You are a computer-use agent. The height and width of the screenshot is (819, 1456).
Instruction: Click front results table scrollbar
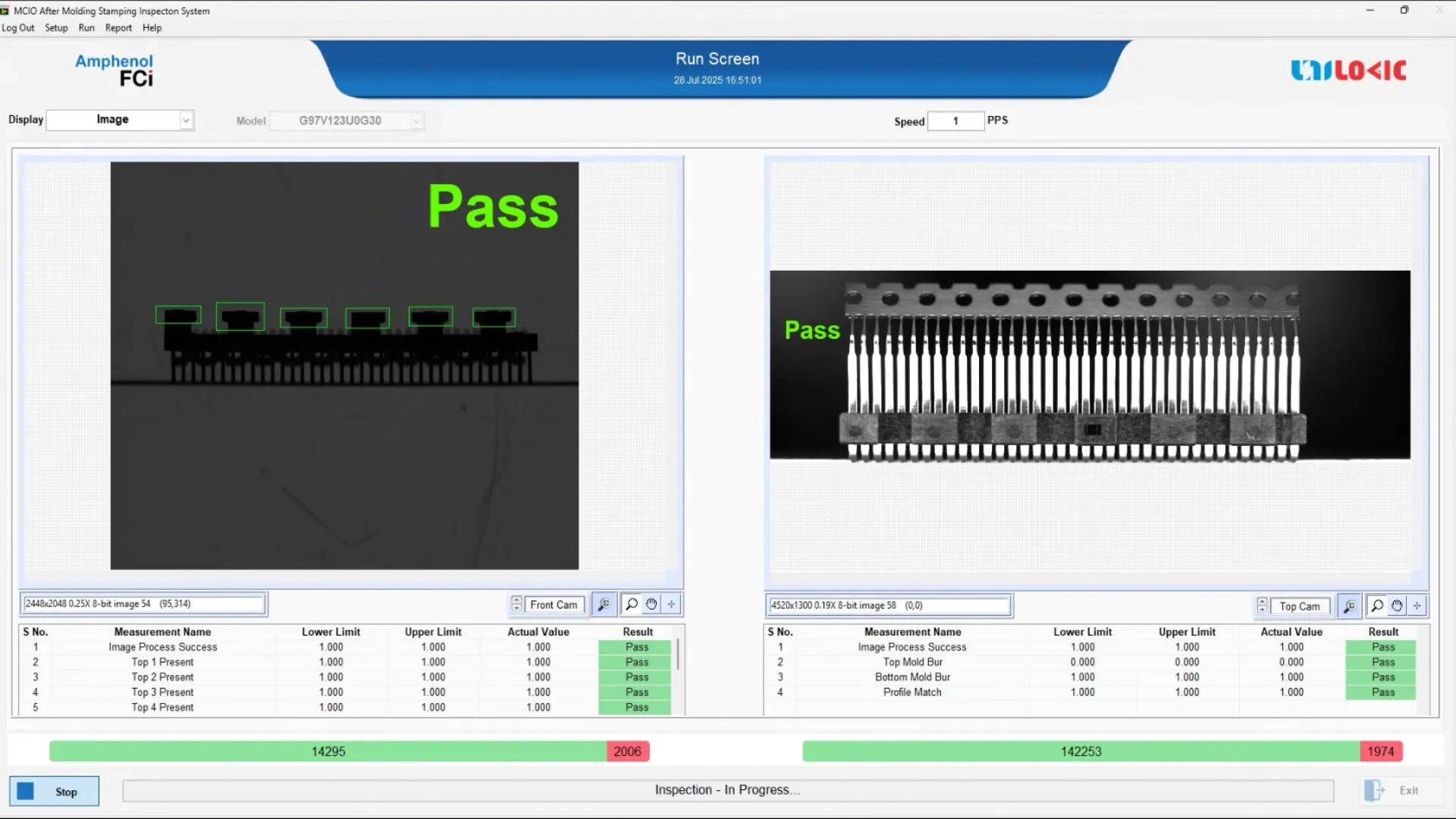pyautogui.click(x=678, y=654)
